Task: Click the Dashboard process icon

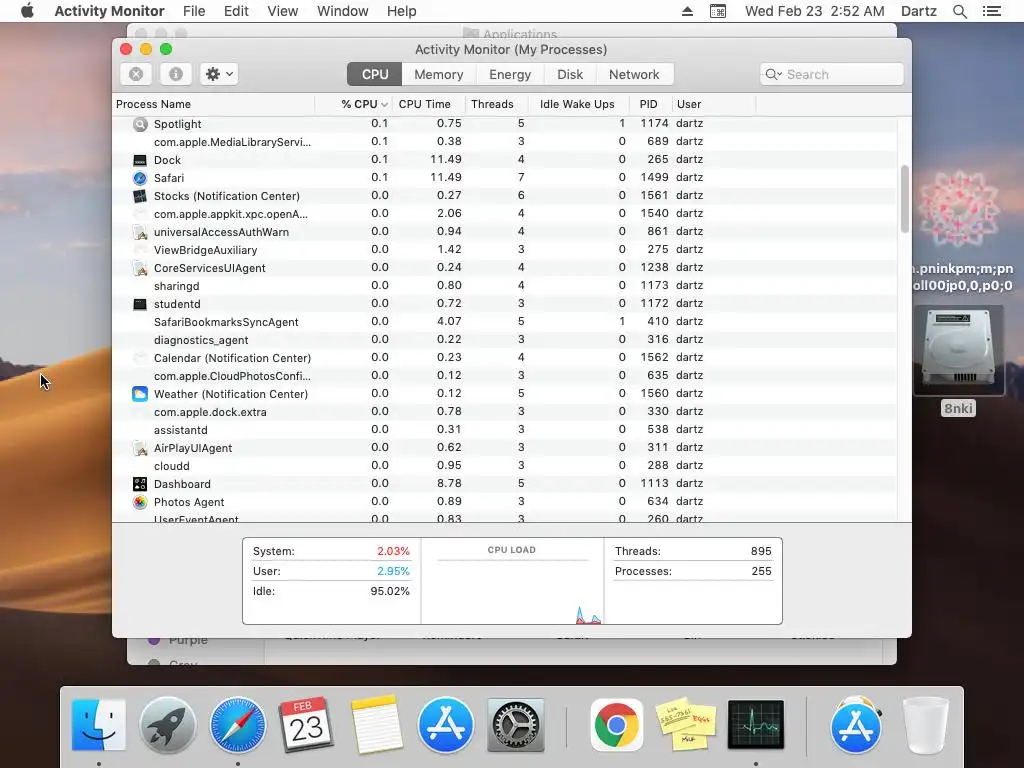Action: pyautogui.click(x=140, y=484)
